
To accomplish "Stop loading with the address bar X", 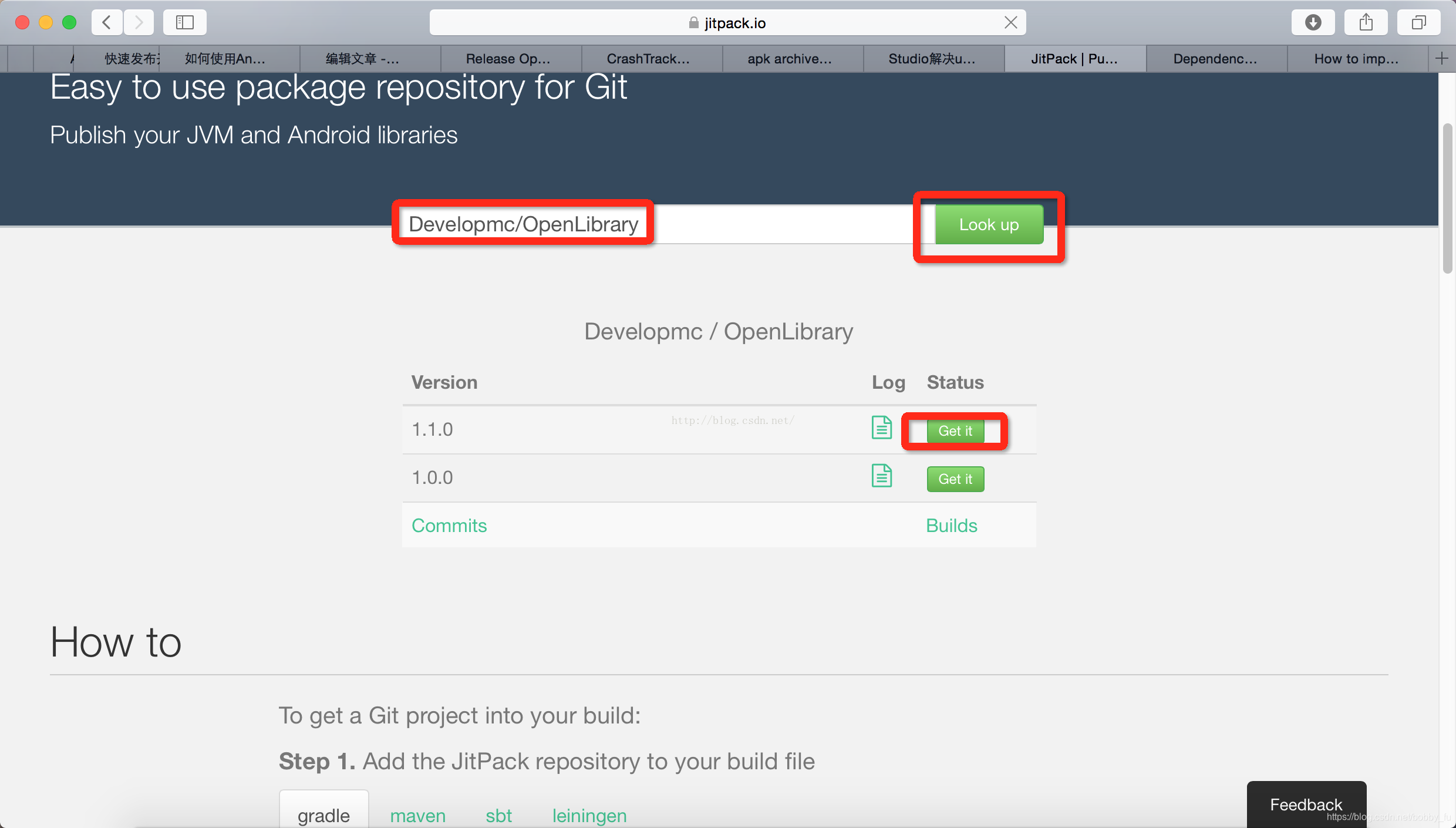I will click(x=1010, y=22).
